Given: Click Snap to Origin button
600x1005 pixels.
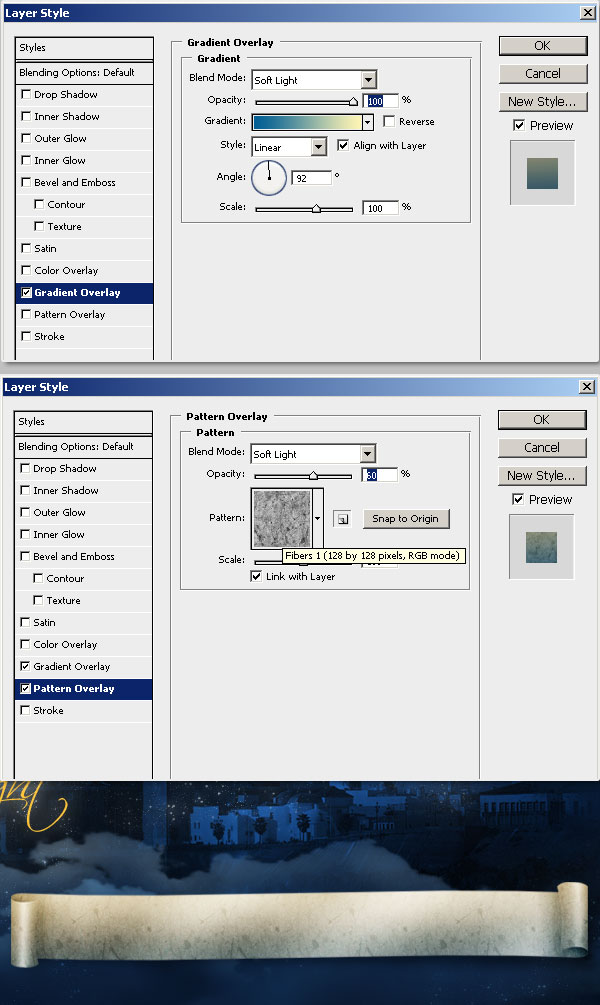Looking at the screenshot, I should [406, 519].
